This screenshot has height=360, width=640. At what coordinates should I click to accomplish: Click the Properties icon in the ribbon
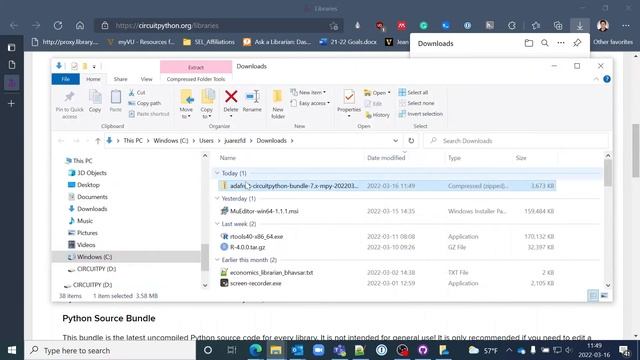point(349,97)
